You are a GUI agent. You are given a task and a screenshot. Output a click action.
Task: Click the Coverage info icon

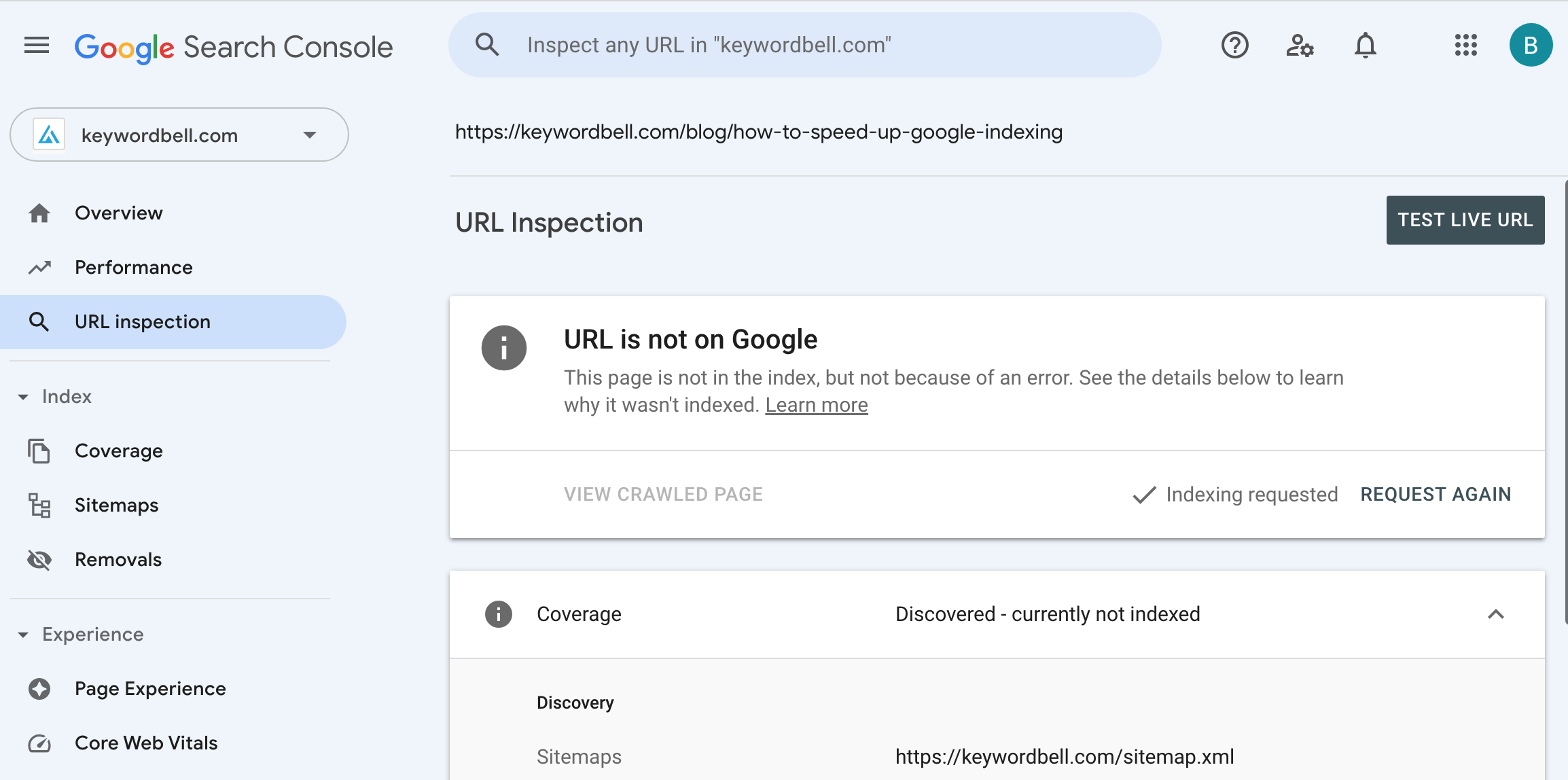[x=498, y=614]
